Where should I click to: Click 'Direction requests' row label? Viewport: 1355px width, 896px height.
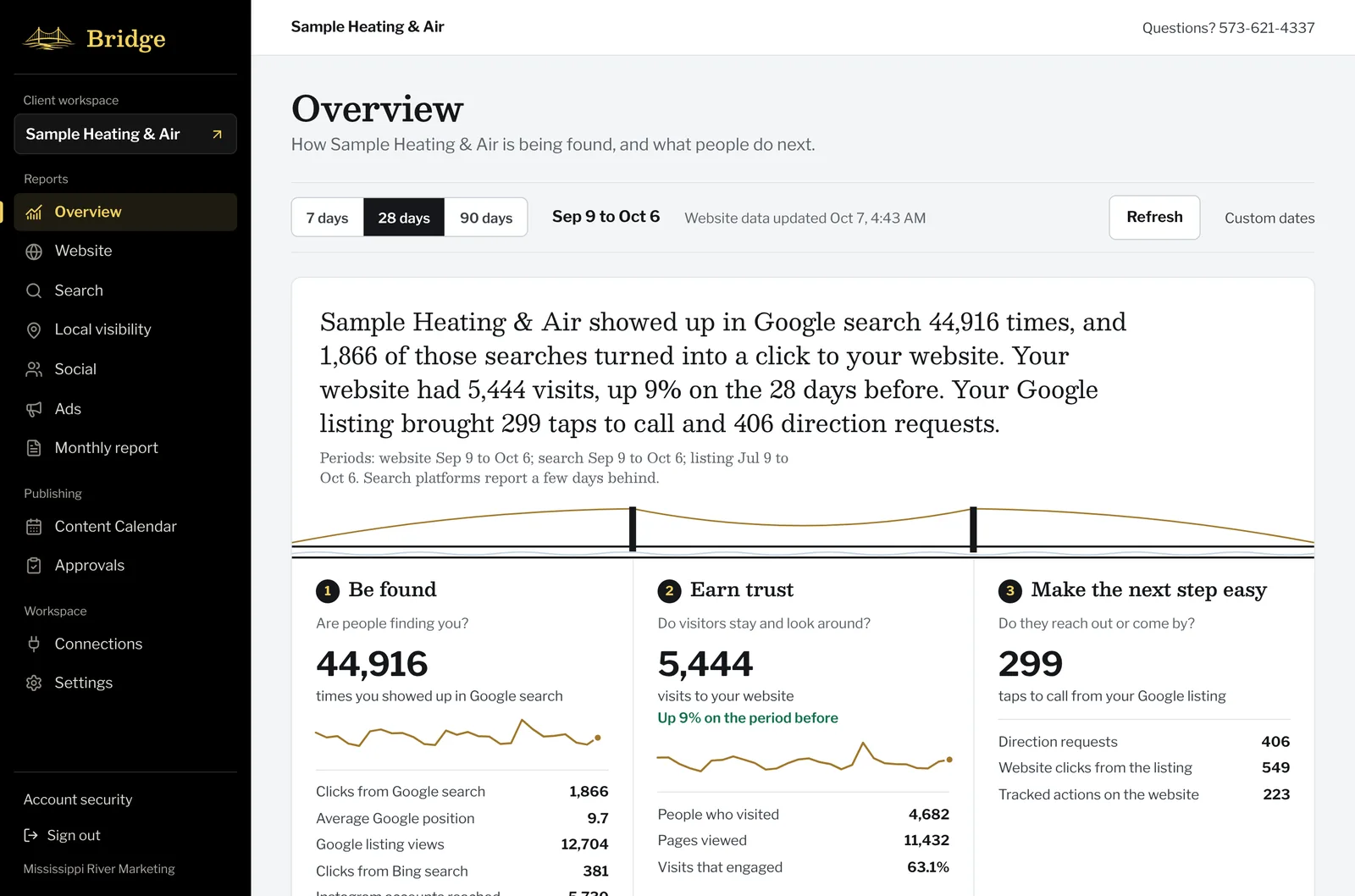1058,742
